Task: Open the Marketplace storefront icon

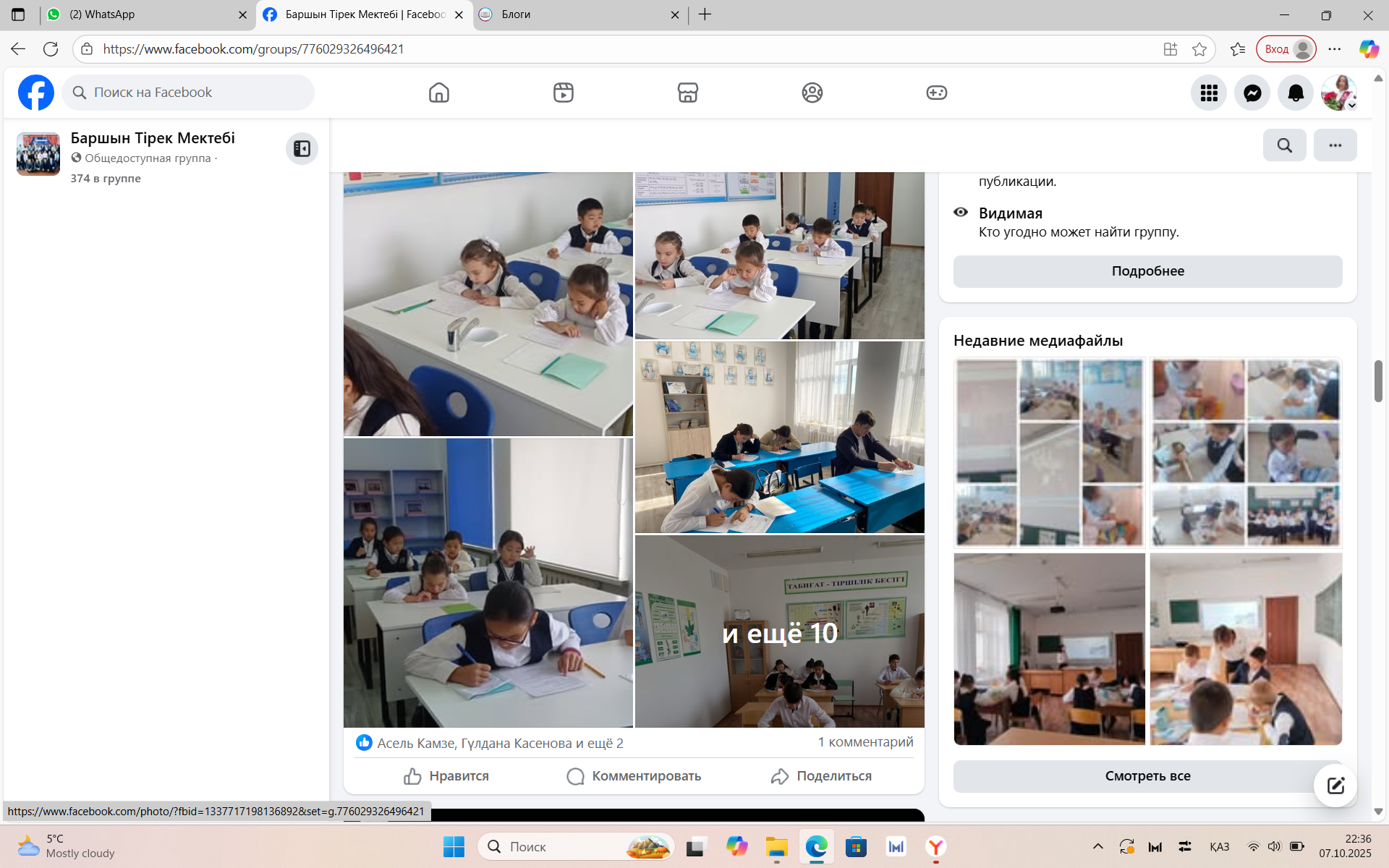Action: tap(687, 93)
